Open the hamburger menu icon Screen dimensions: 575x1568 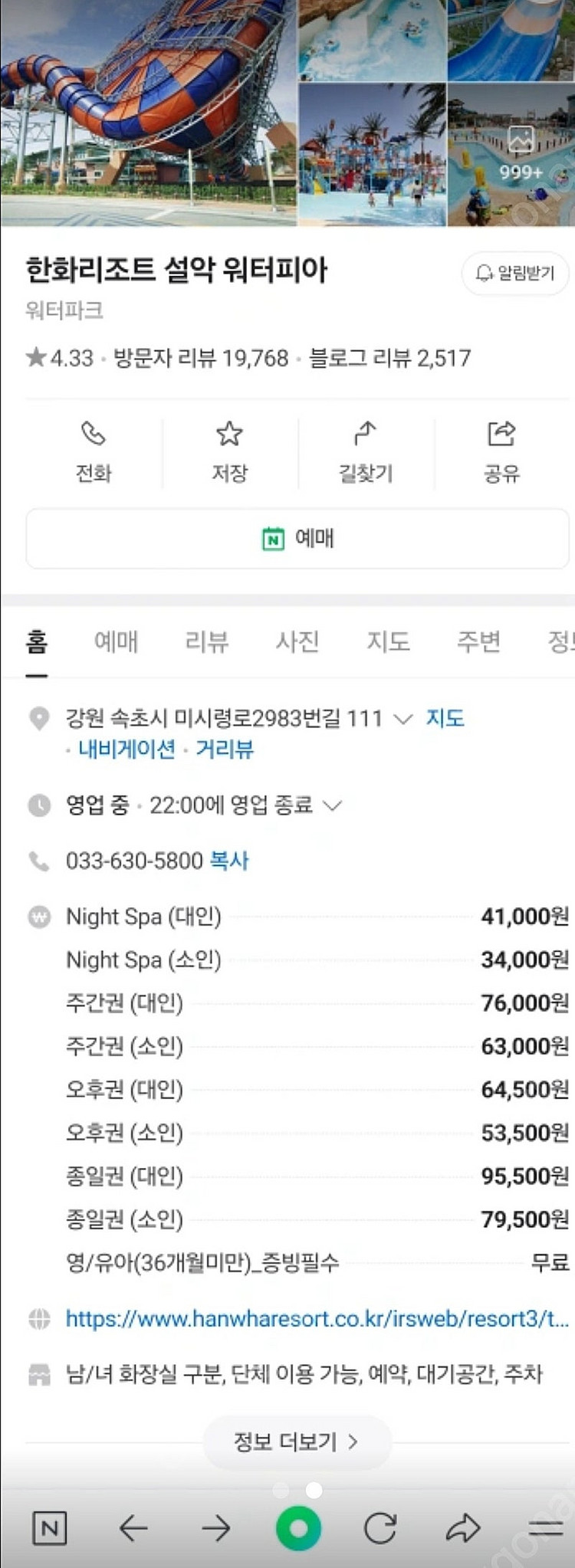pyautogui.click(x=546, y=1529)
